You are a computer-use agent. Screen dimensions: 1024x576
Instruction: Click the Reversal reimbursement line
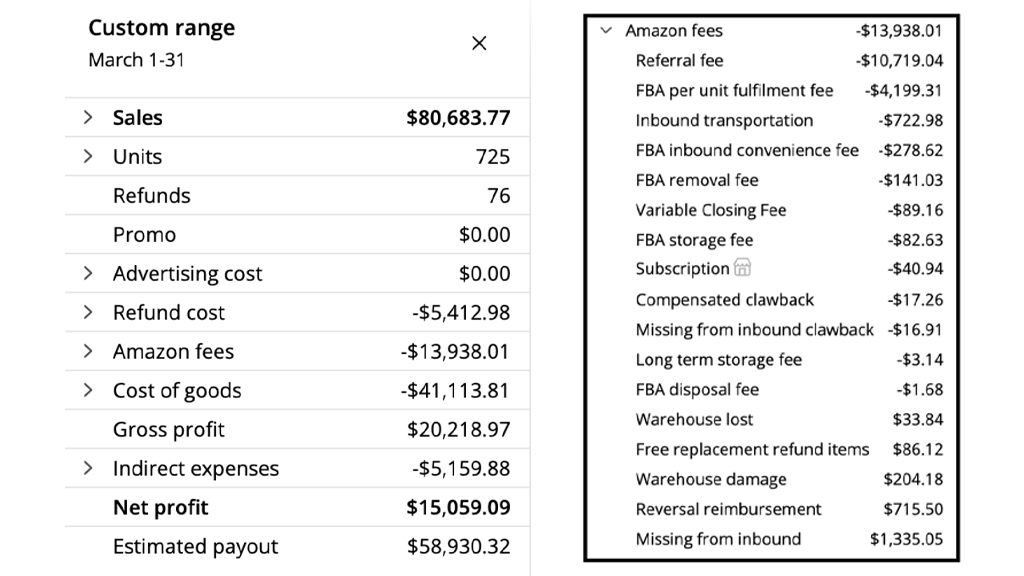click(728, 509)
